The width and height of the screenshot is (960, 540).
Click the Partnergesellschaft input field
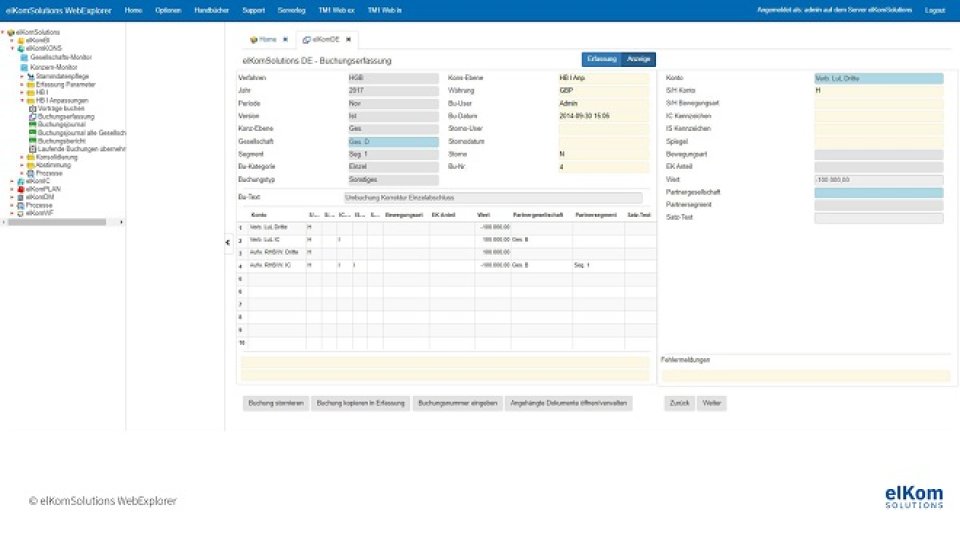878,192
